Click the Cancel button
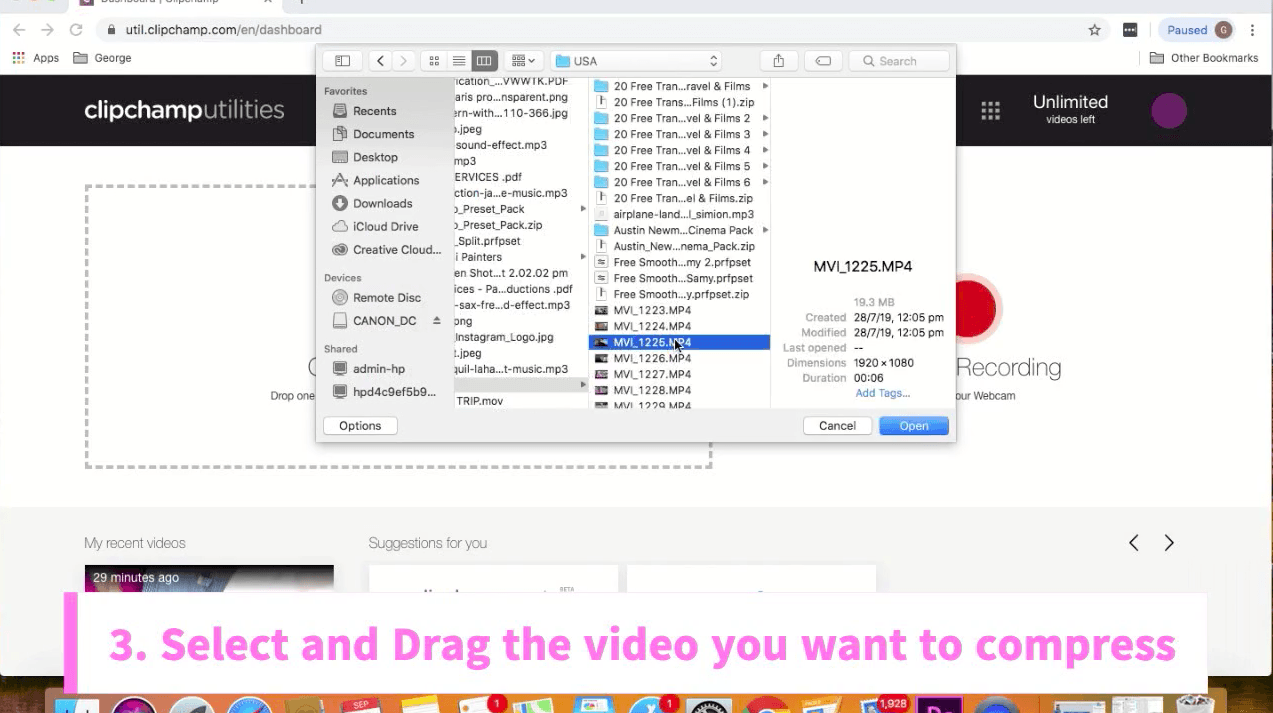This screenshot has width=1273, height=713. coord(837,426)
